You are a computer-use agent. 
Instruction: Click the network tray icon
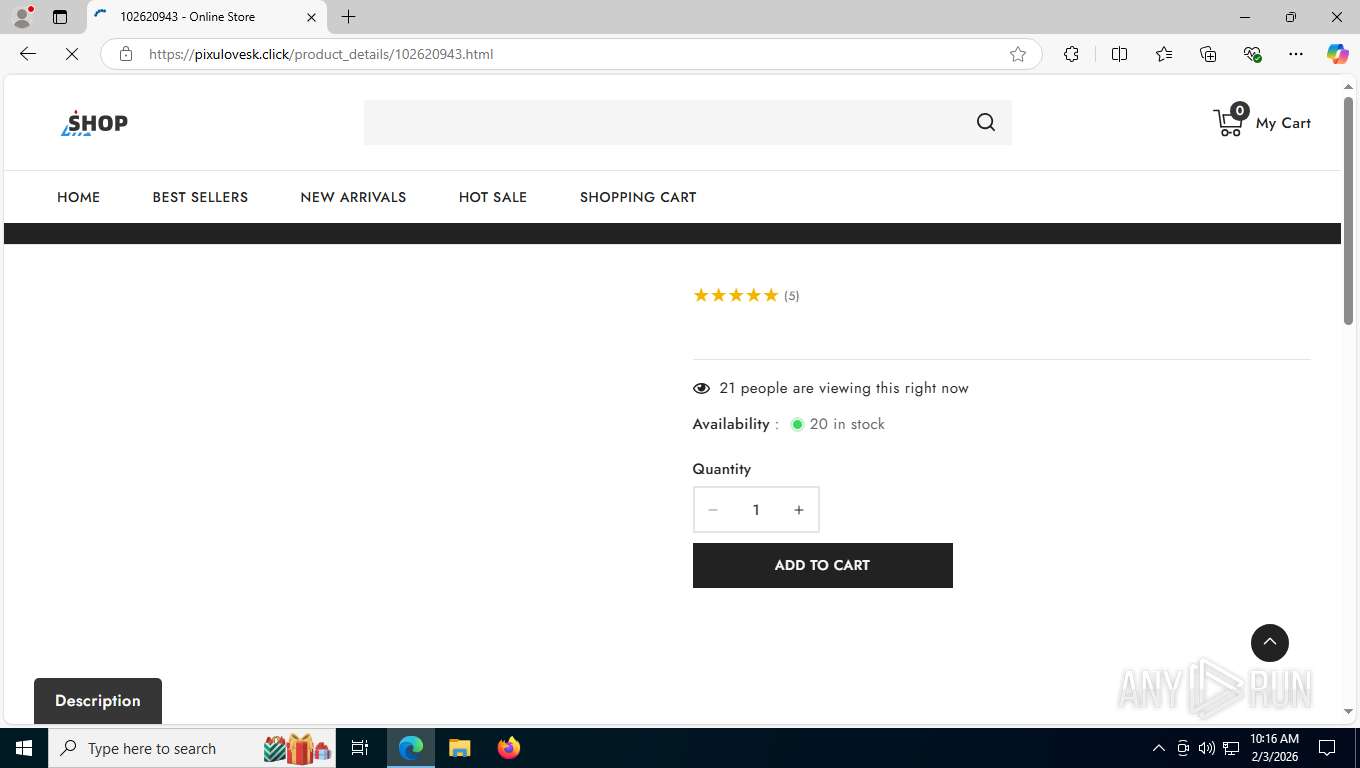coord(1231,748)
